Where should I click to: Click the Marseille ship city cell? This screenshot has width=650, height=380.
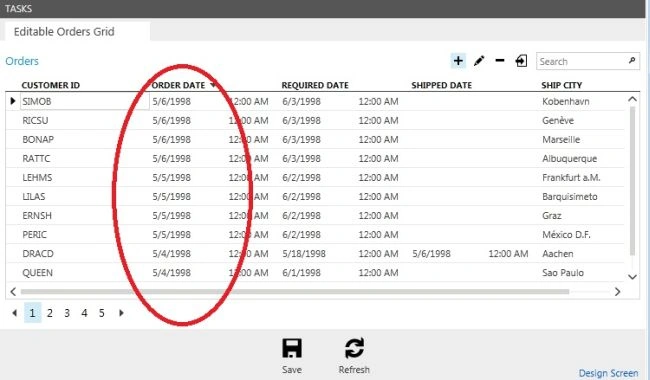click(561, 139)
